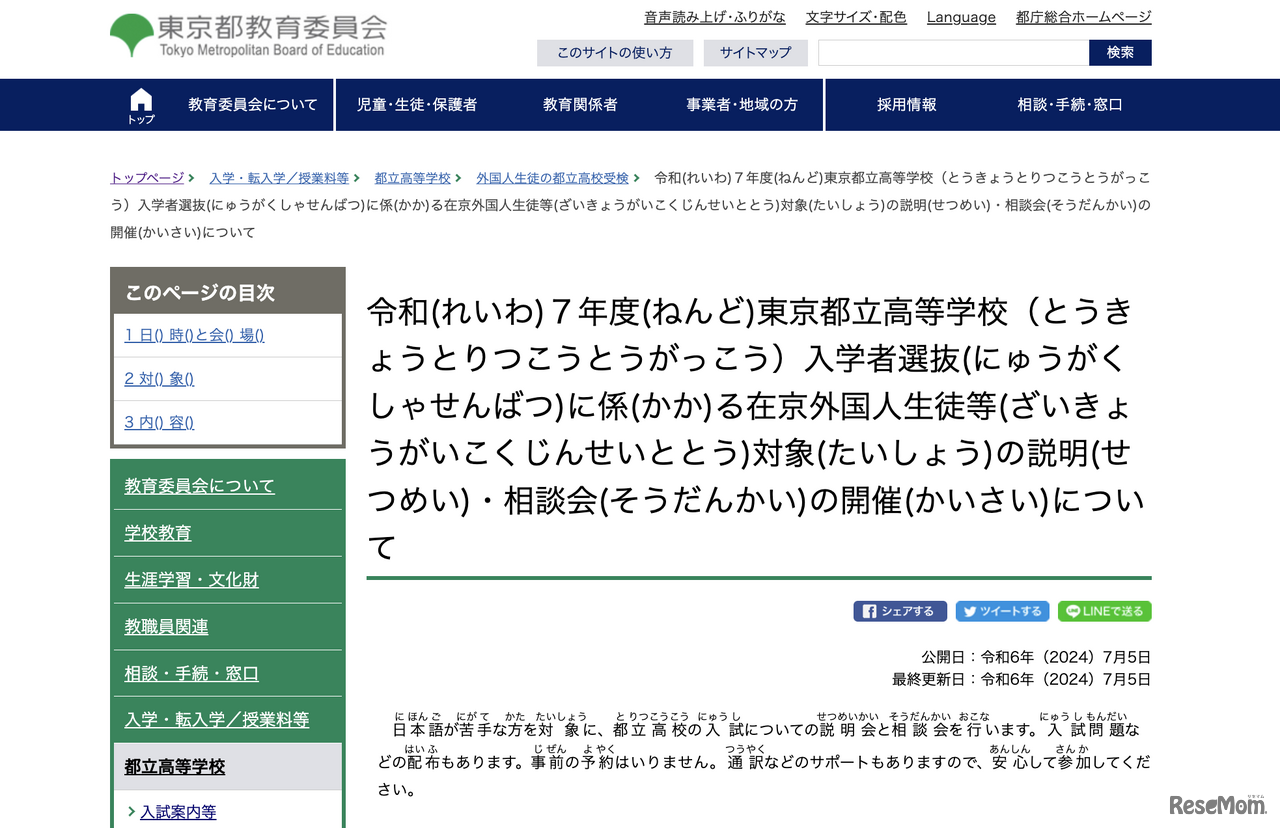This screenshot has height=828, width=1280.
Task: Open the 児童・生徒・保護者 navigation menu
Action: click(419, 104)
